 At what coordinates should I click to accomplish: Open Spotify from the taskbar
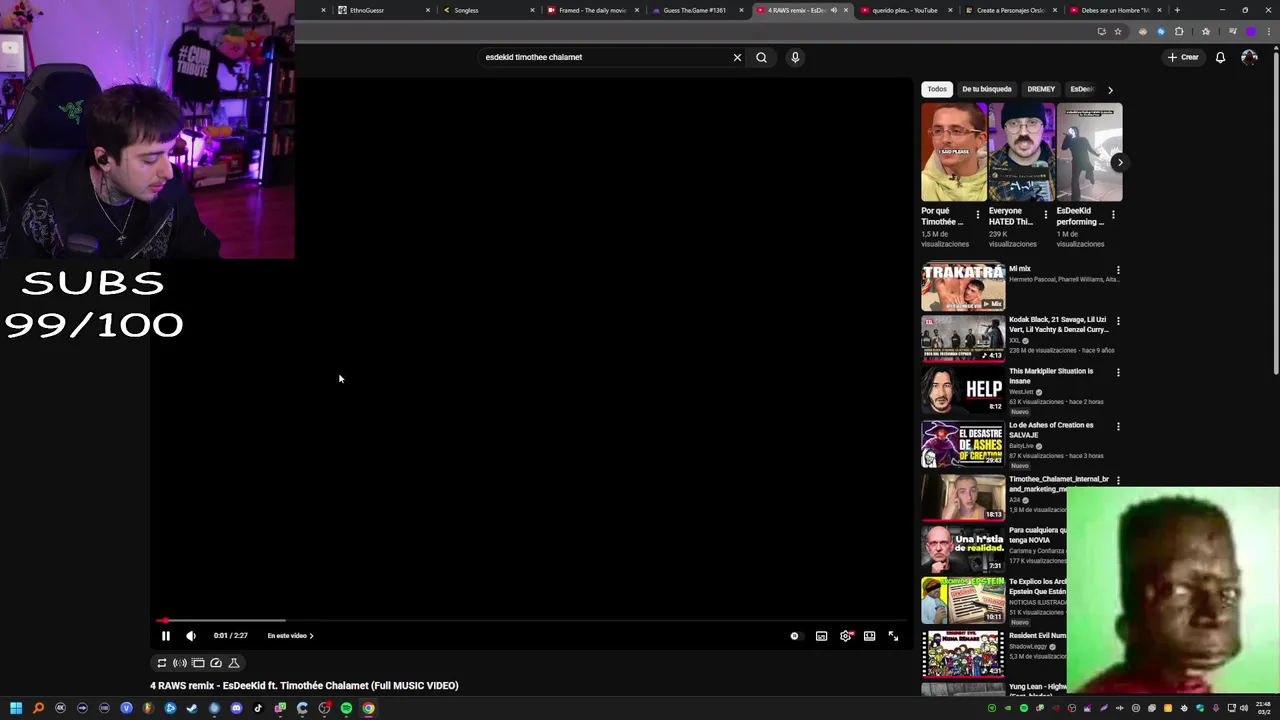(x=346, y=708)
